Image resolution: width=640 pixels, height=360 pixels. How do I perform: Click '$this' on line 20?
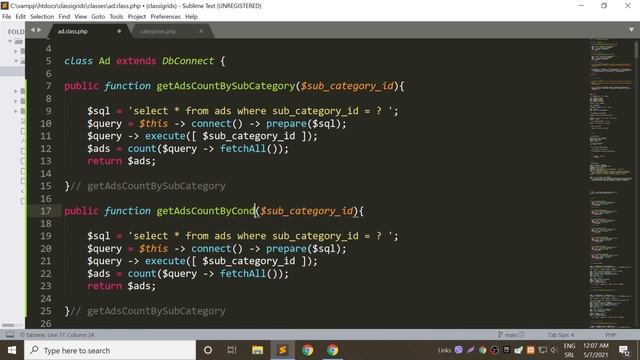coord(153,249)
